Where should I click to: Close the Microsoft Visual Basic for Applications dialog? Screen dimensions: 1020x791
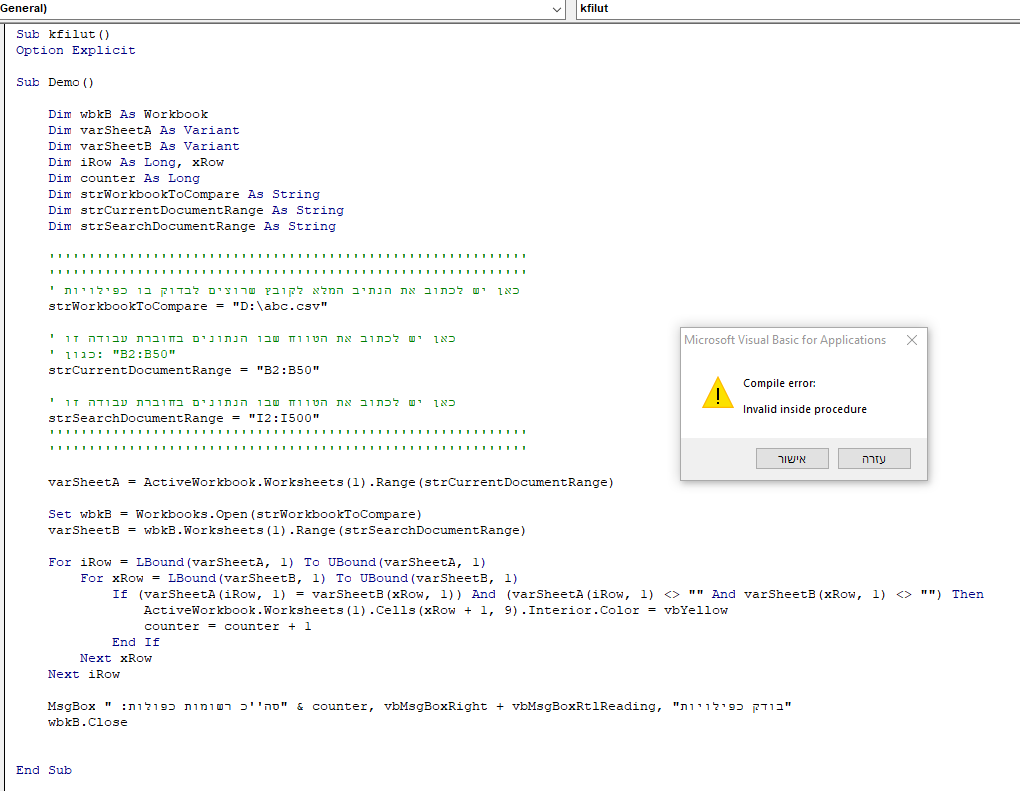[911, 340]
